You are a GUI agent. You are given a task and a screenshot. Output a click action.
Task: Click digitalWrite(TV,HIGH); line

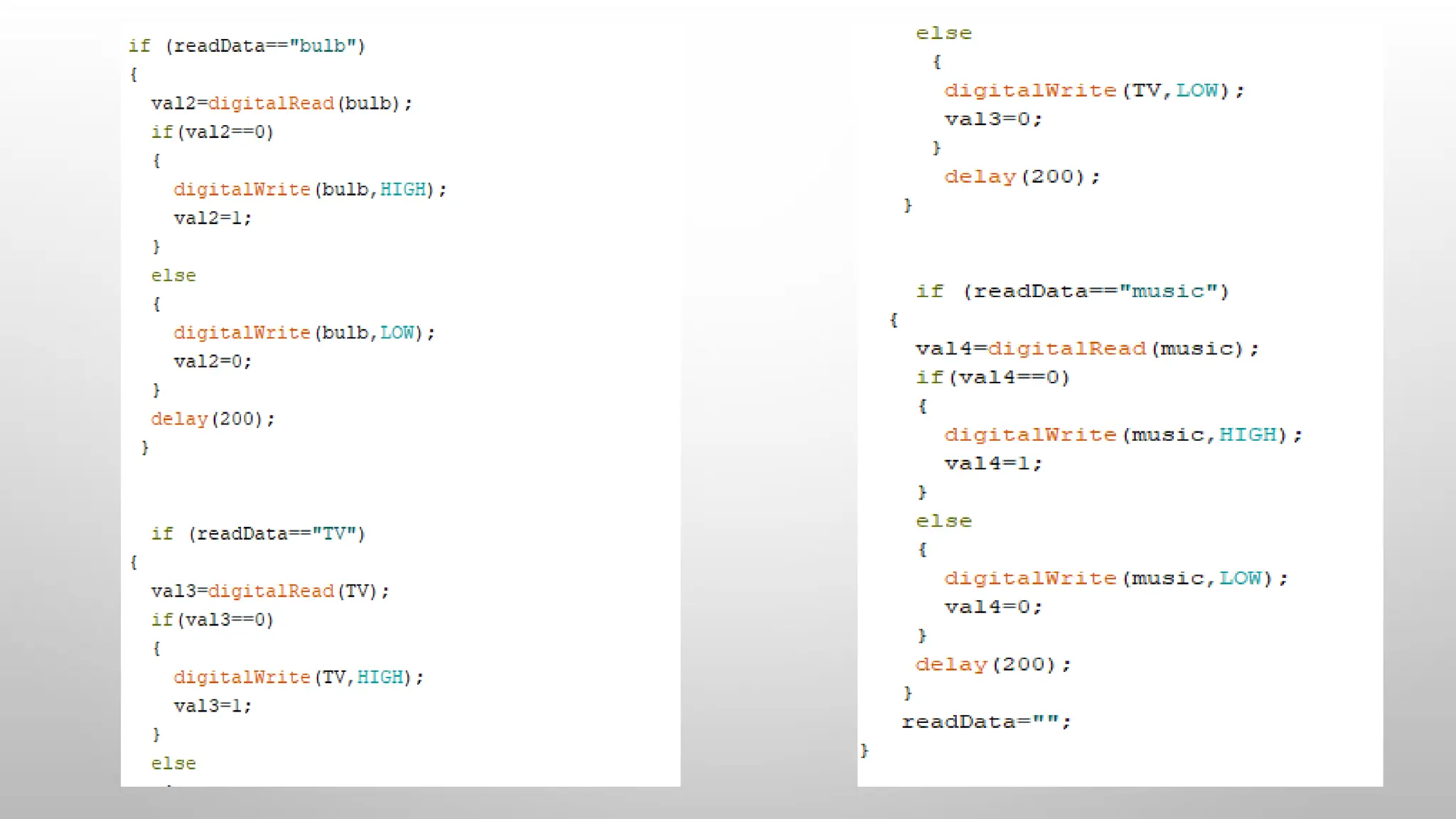[x=299, y=678]
